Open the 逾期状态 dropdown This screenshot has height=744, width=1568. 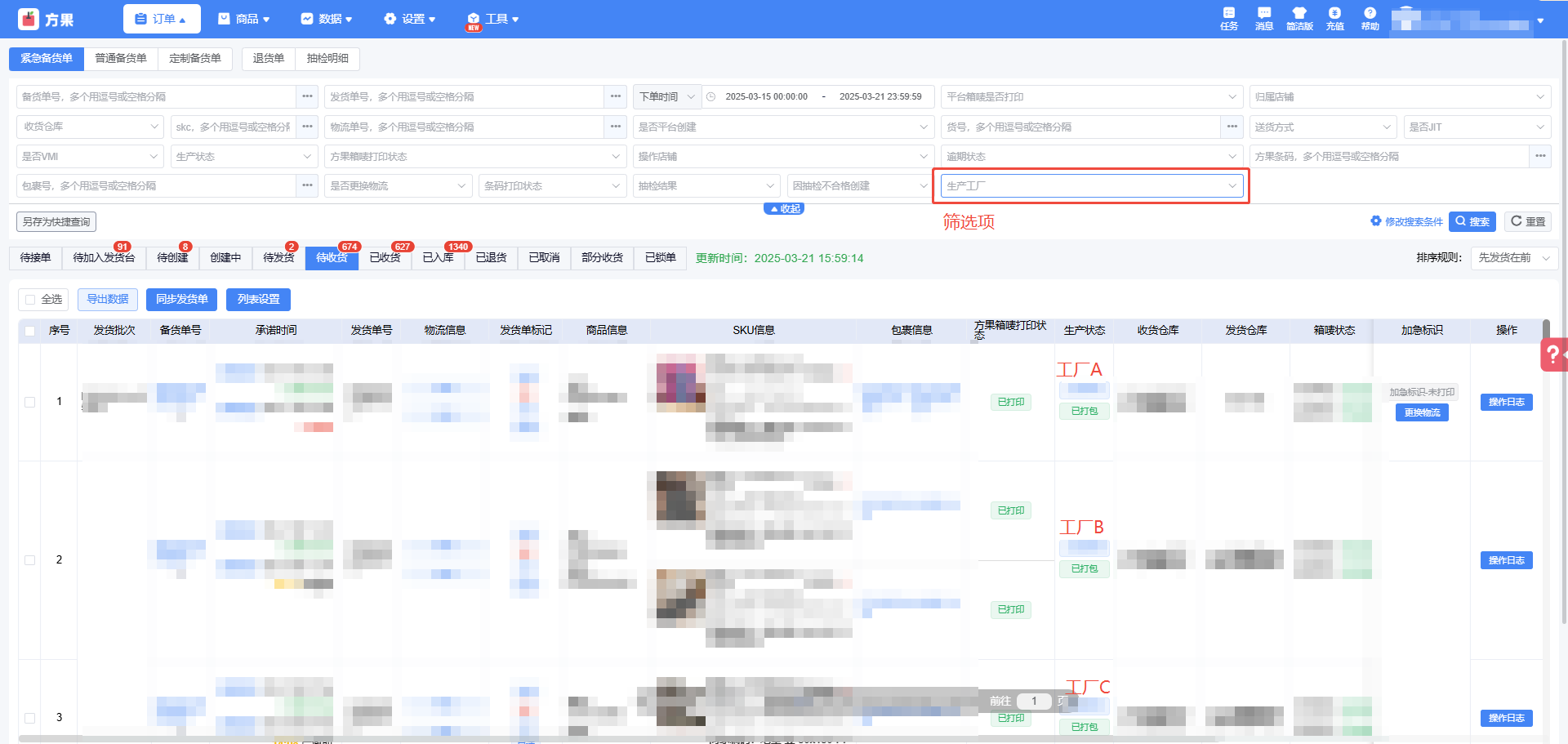click(x=1092, y=156)
